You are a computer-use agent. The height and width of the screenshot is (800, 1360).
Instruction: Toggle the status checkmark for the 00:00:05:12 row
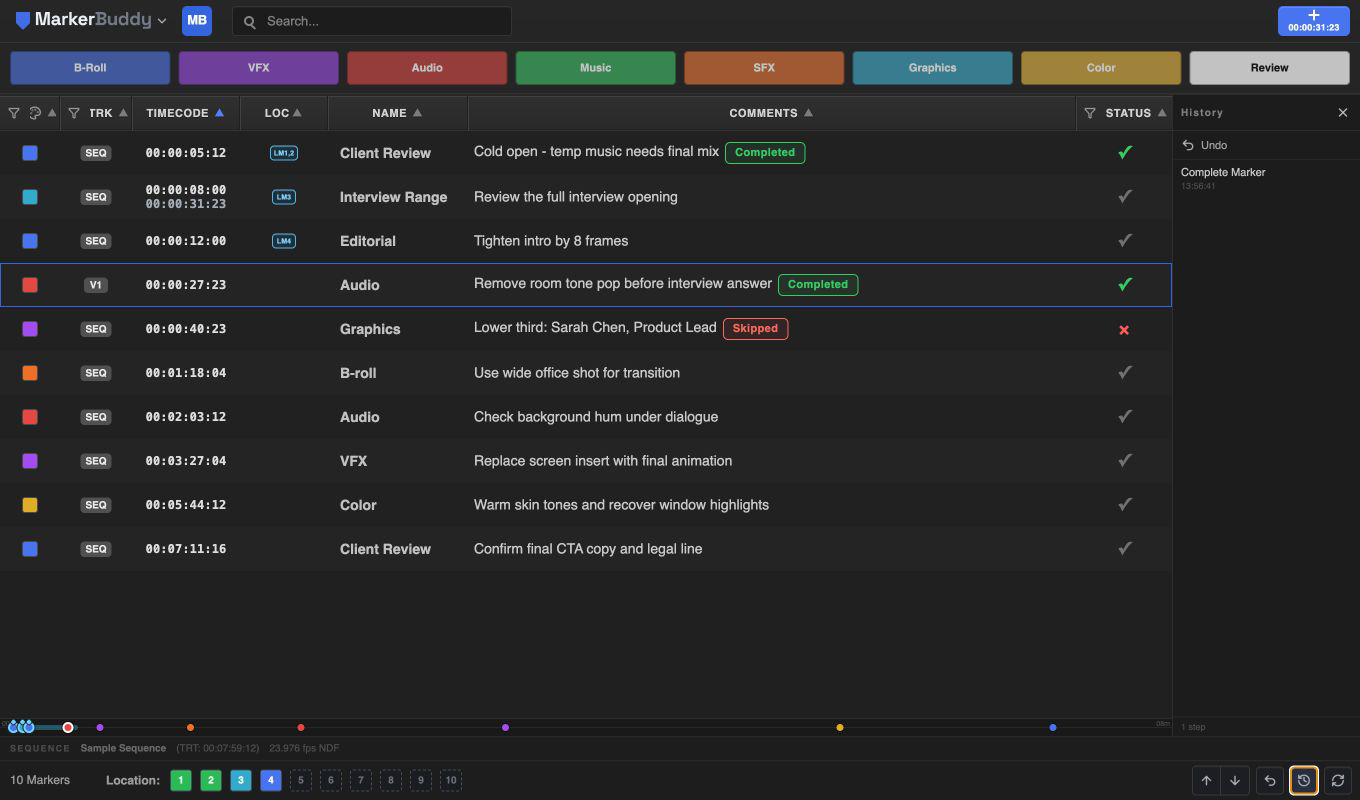tap(1125, 153)
